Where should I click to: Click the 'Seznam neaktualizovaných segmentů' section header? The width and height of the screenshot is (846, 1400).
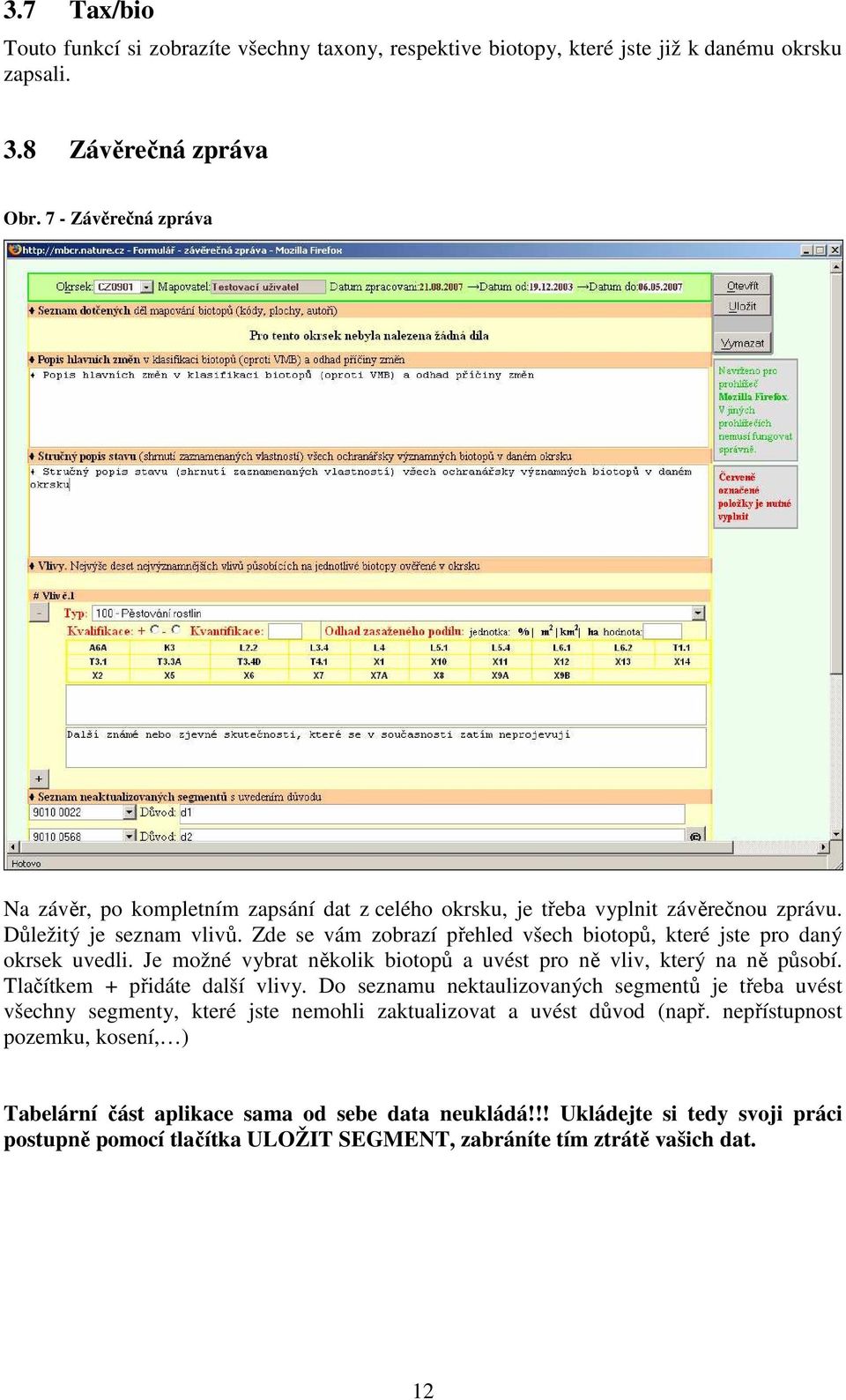click(370, 797)
